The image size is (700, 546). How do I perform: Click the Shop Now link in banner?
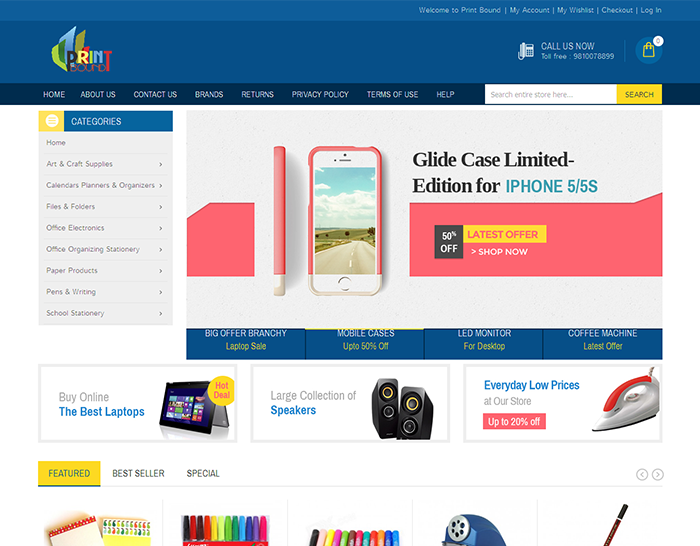tap(500, 252)
